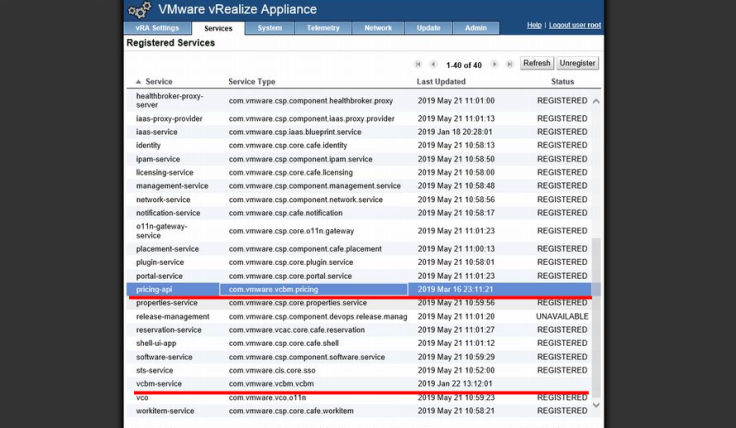Click the date 2019 Mar 16 23:11:21

[455, 290]
